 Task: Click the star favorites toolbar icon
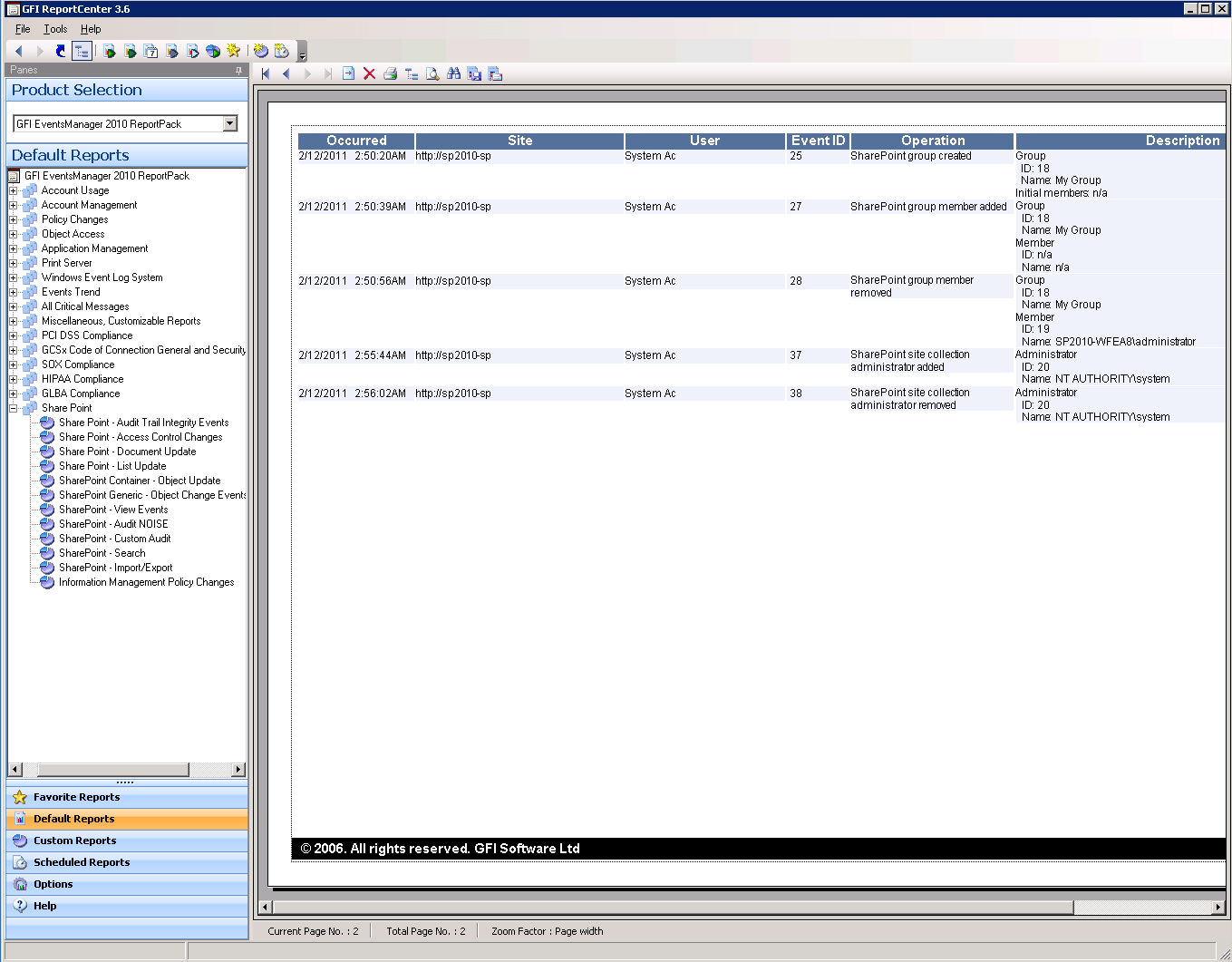pos(233,51)
